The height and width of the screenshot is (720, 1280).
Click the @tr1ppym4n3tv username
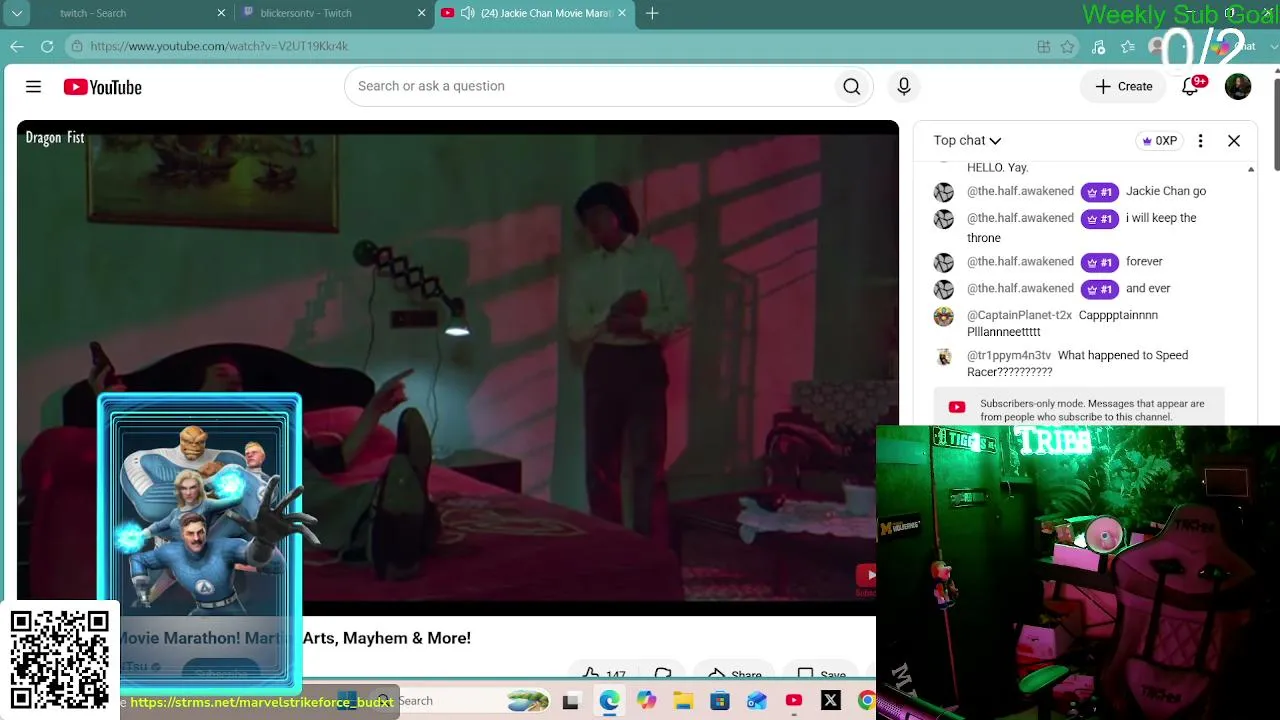click(1009, 355)
